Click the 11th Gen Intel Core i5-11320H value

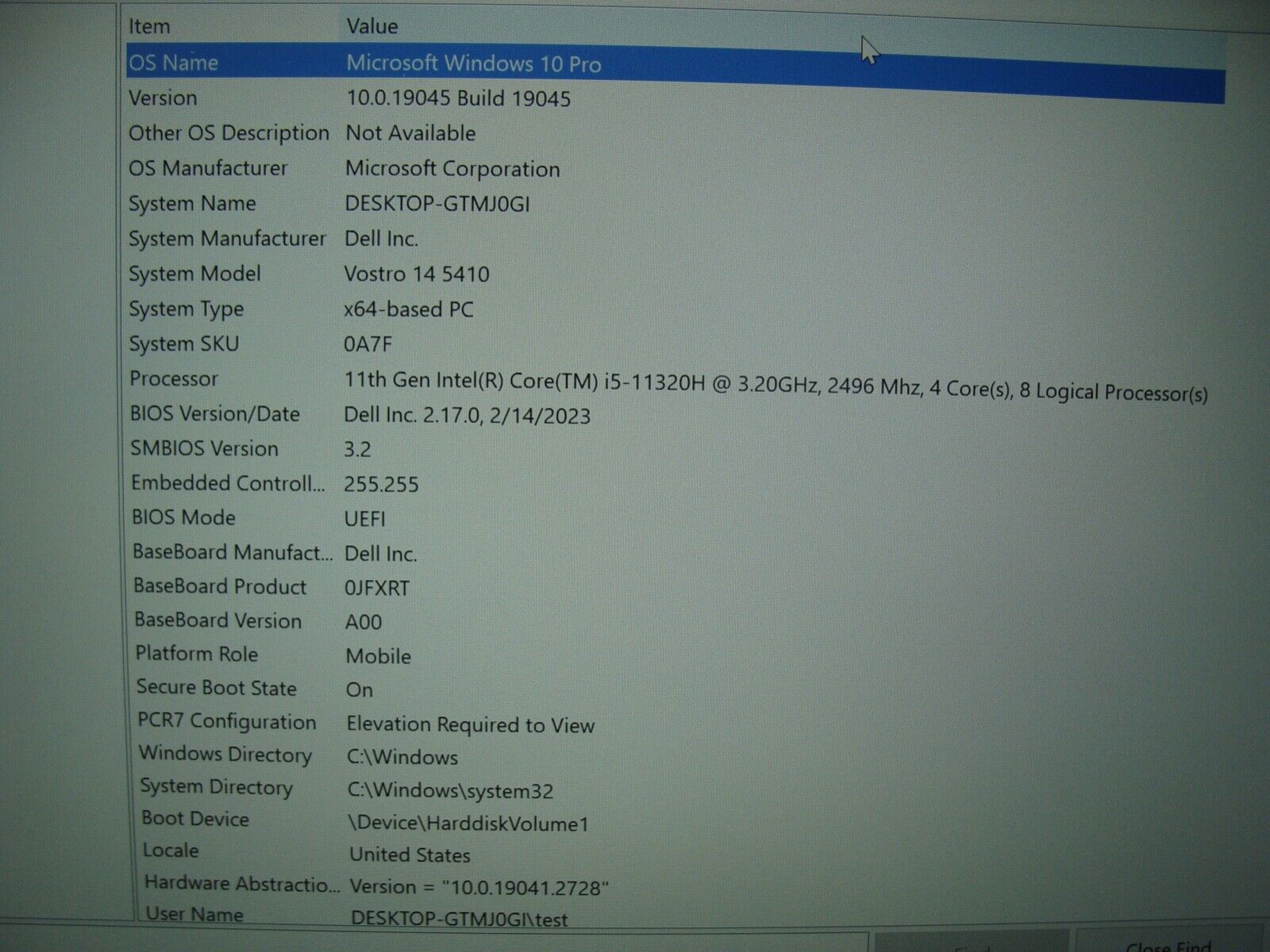[775, 386]
